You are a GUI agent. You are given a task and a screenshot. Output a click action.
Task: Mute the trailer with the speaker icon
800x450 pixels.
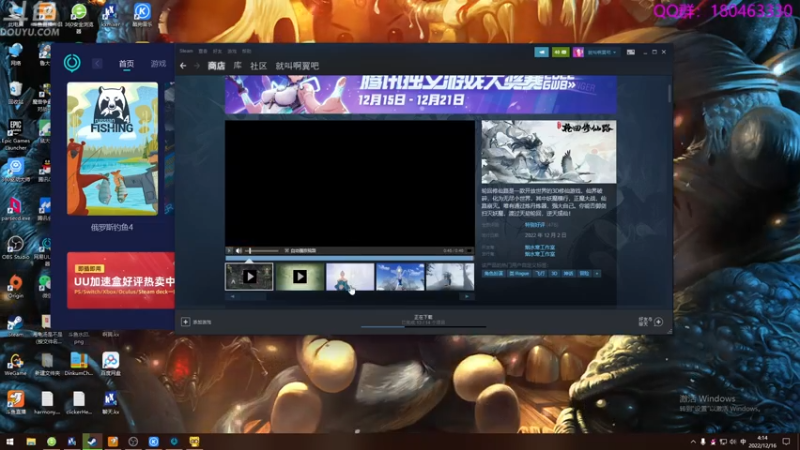pyautogui.click(x=238, y=251)
